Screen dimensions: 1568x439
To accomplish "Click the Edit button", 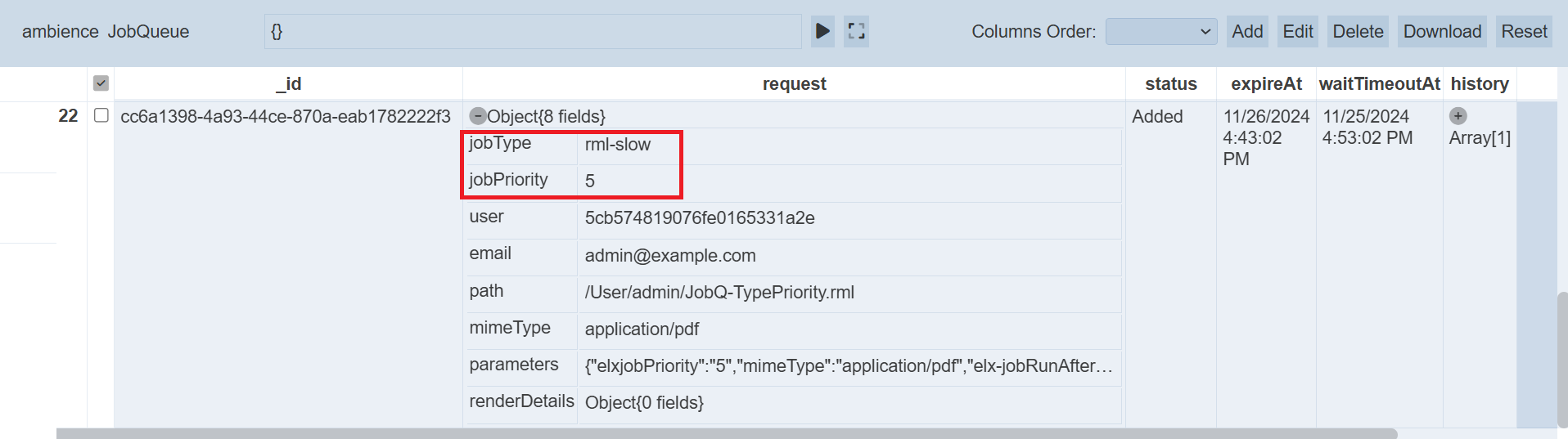I will 1297,32.
